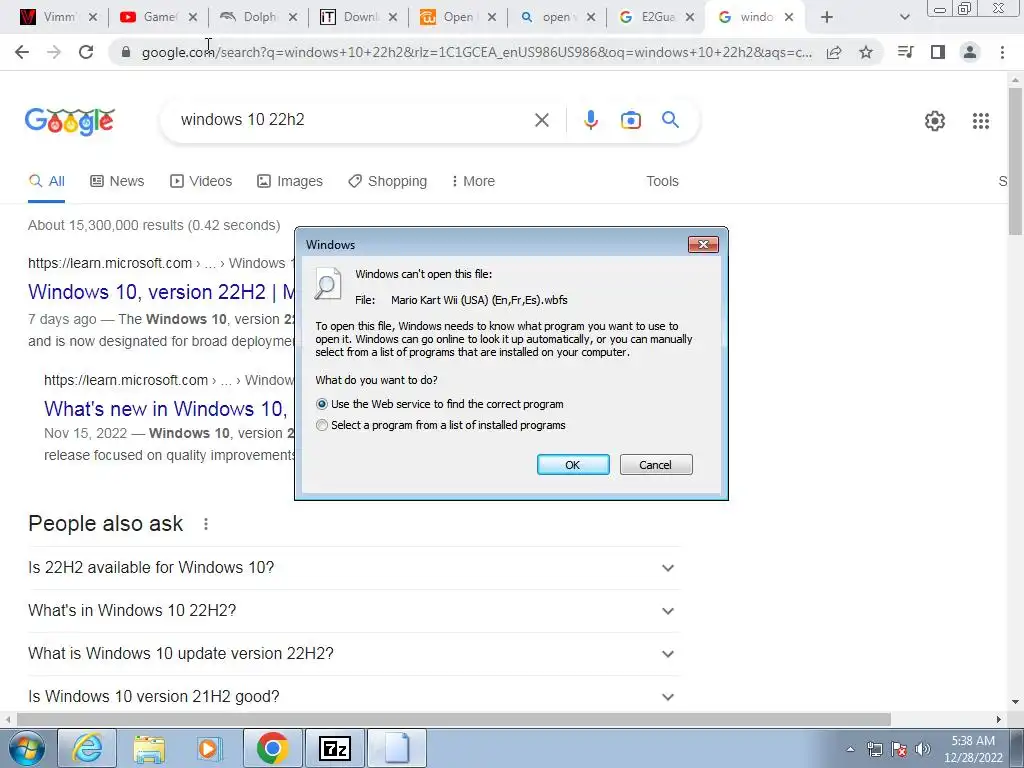Click the share page icon in address bar
The image size is (1024, 768).
pyautogui.click(x=834, y=52)
